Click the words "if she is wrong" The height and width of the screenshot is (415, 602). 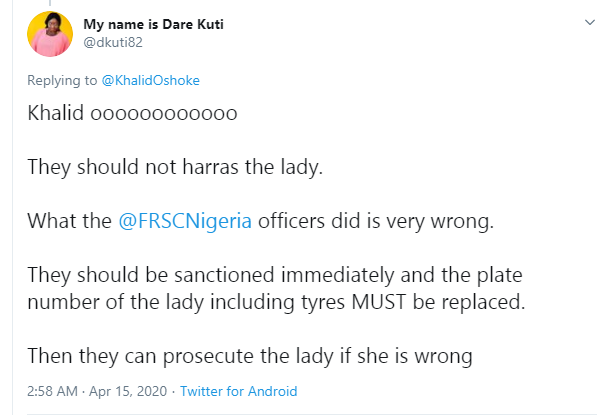click(416, 353)
